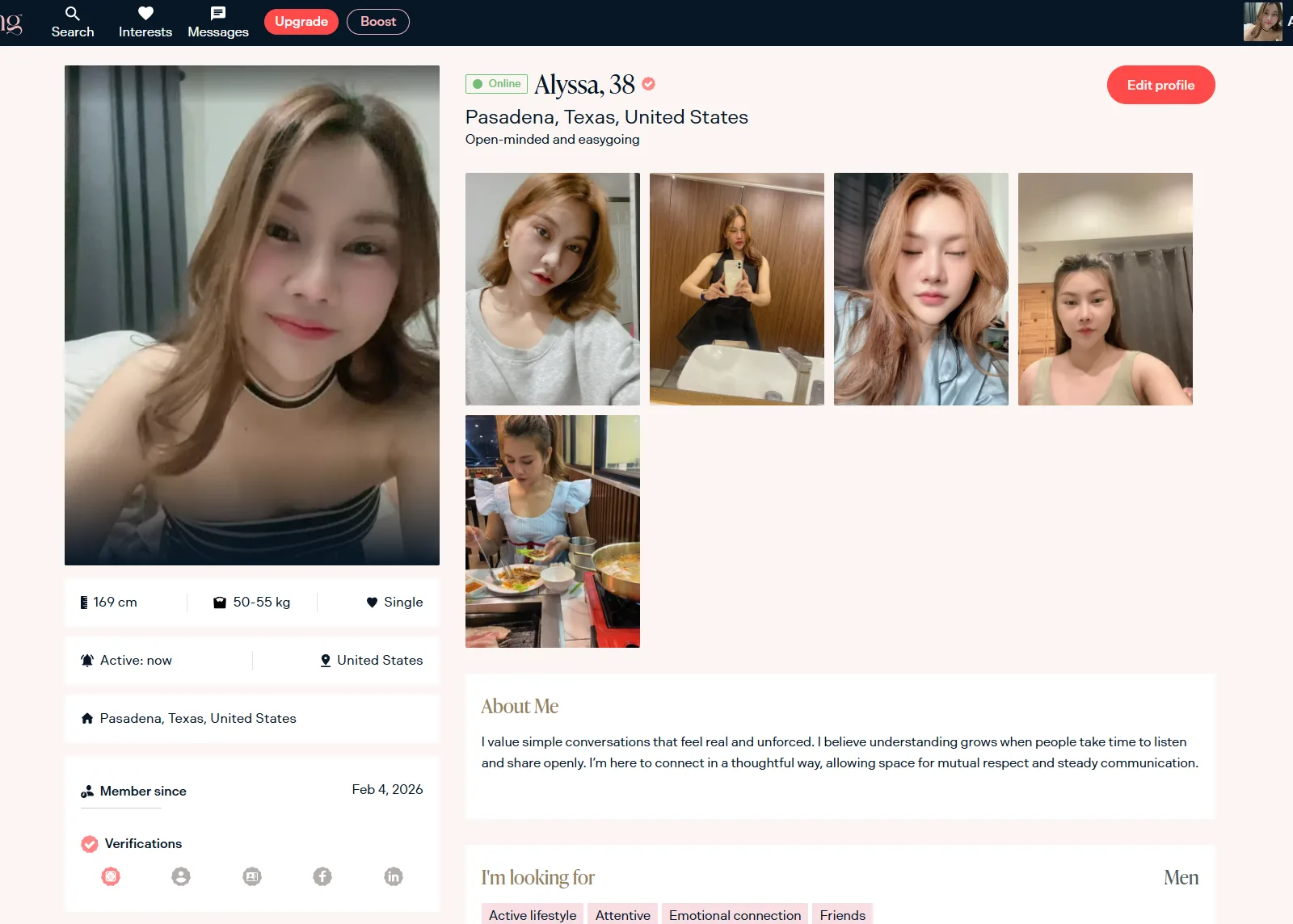Click the ID card verification badge
Screen dimensions: 1293x924
(252, 876)
